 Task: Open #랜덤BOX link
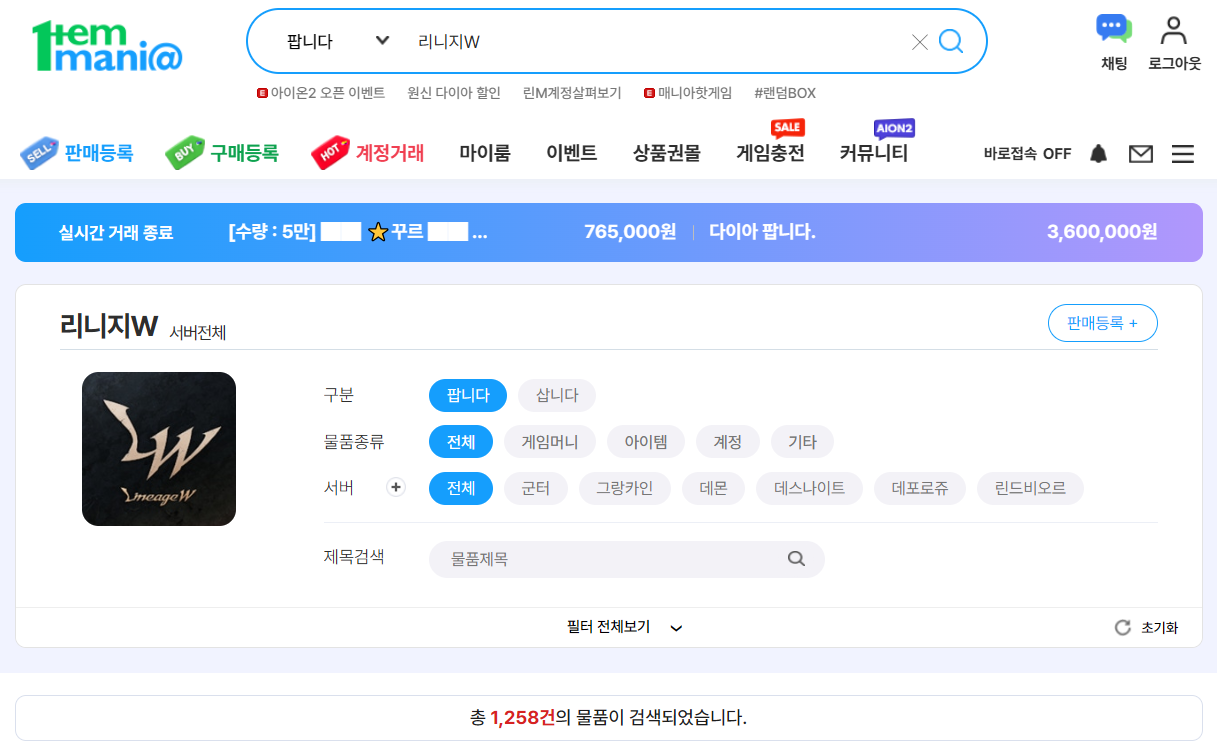[785, 93]
